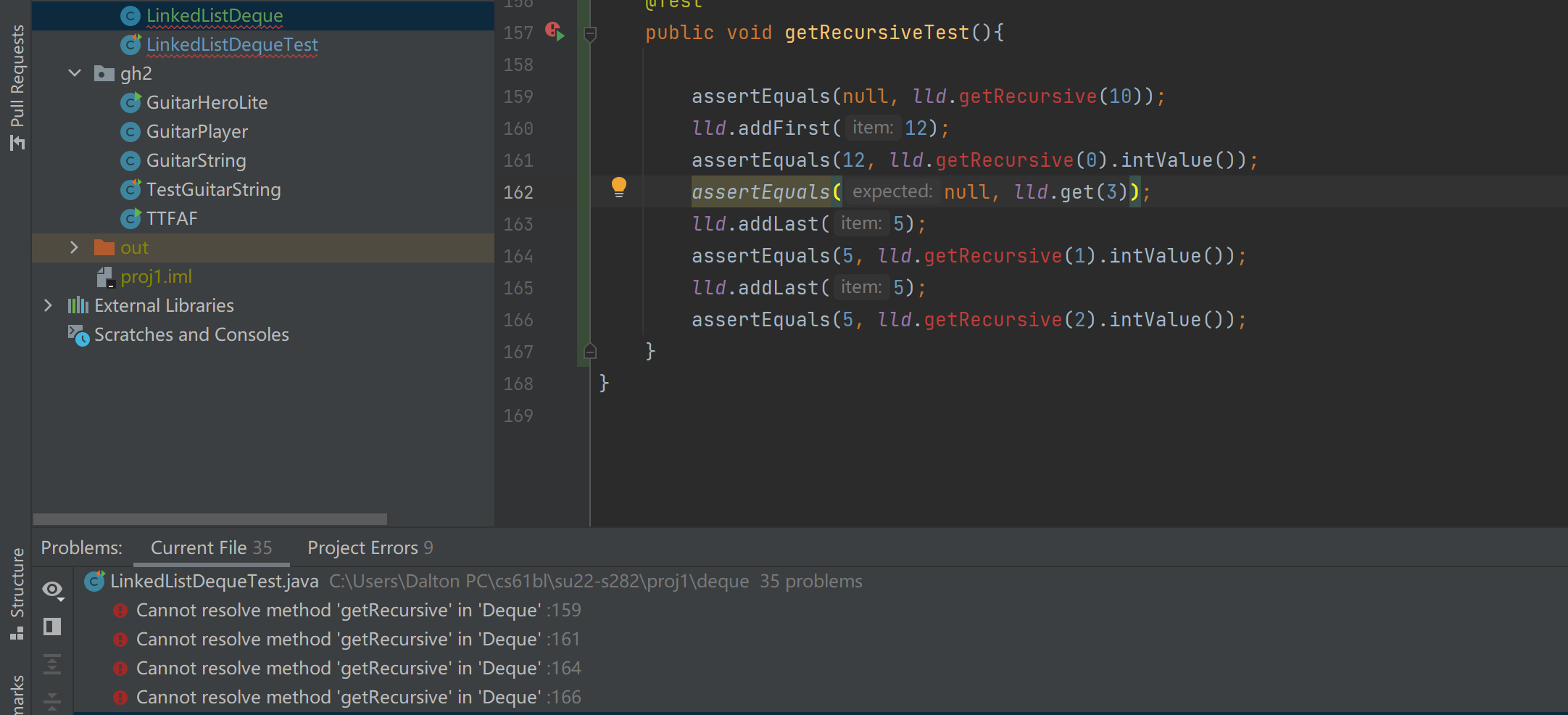Toggle code folding marker at line 167
This screenshot has width=1568, height=715.
point(590,352)
